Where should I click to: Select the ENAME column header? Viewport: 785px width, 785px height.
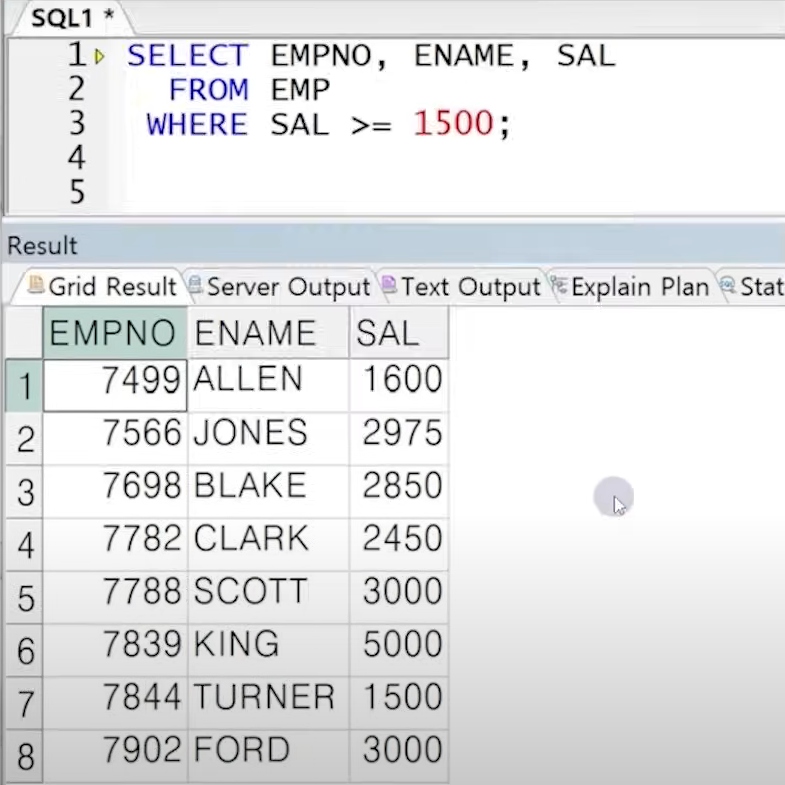click(x=268, y=333)
